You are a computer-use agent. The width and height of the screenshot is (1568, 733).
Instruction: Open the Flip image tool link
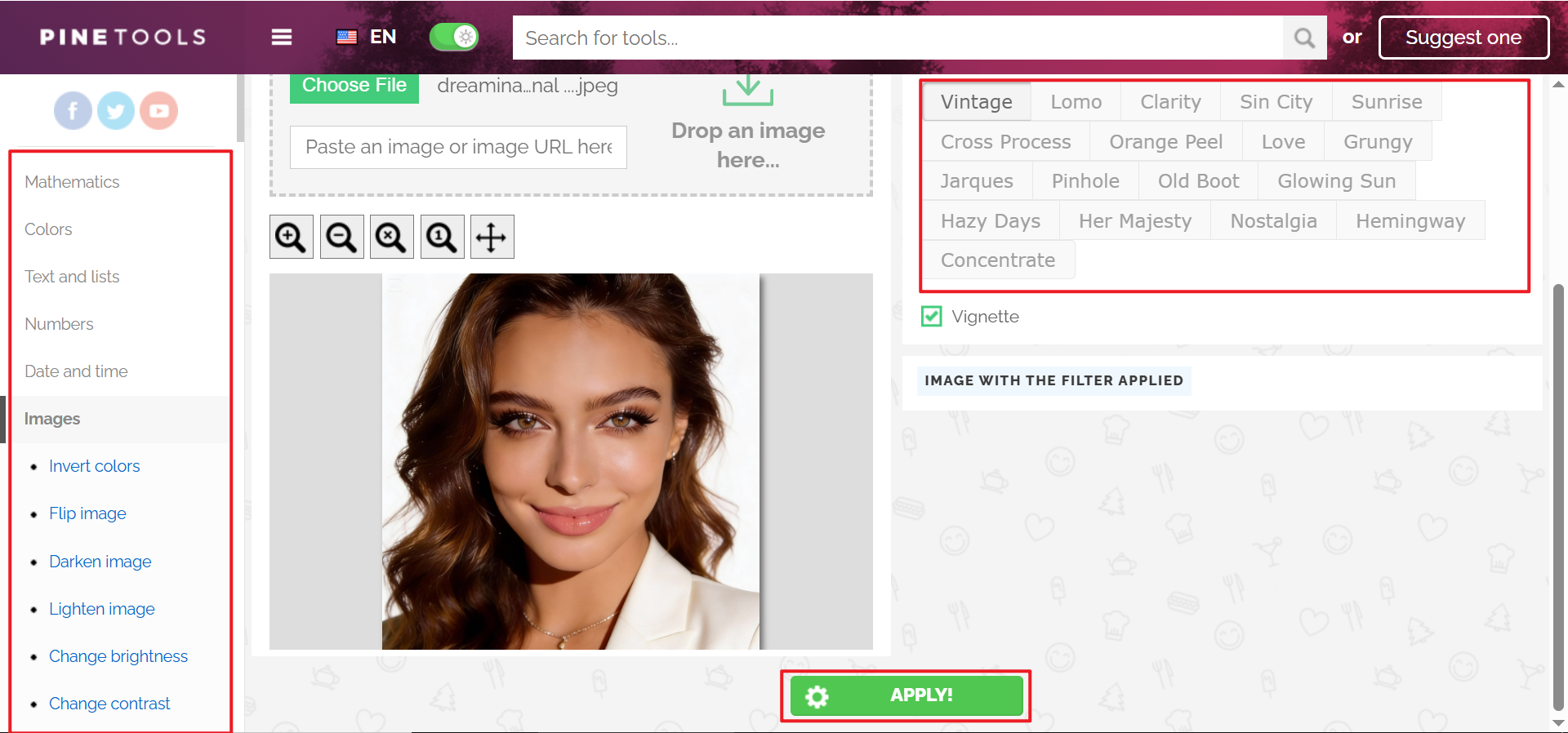click(x=87, y=513)
